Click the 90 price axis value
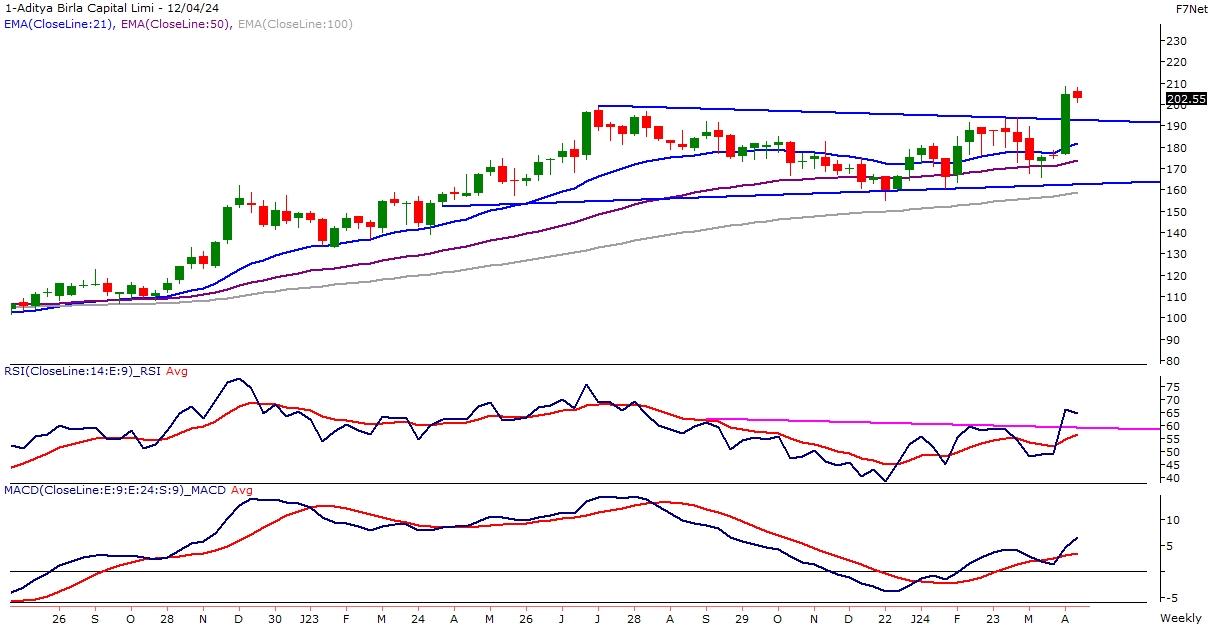 1173,340
